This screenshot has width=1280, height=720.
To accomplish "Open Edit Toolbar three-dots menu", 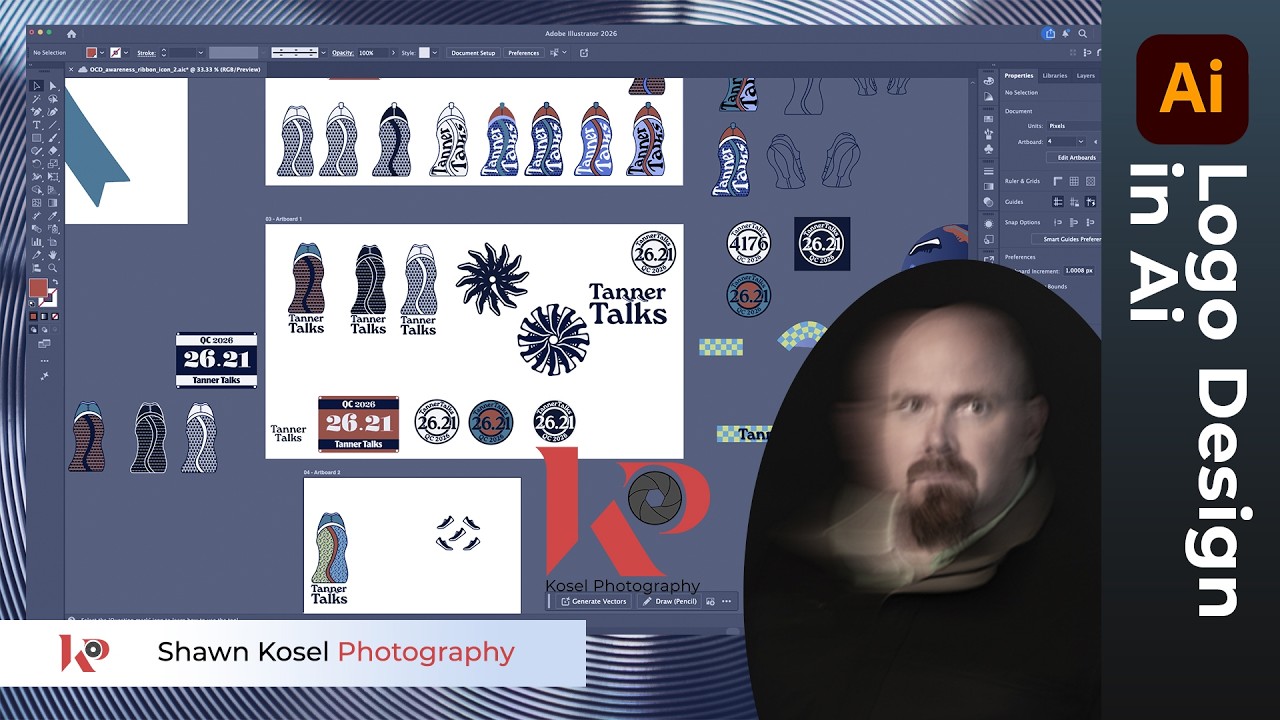I will click(44, 361).
